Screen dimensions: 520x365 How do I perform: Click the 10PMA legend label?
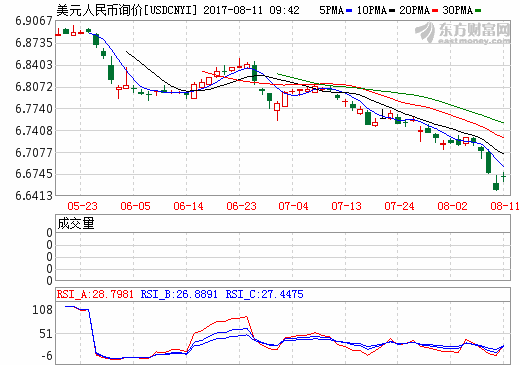(372, 10)
